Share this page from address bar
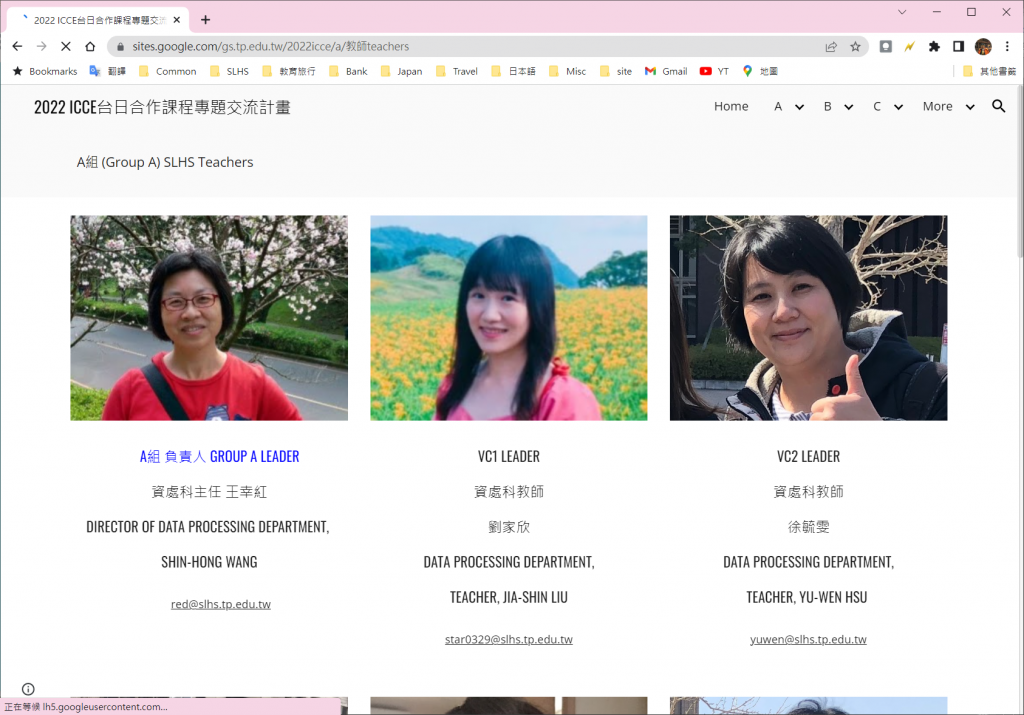 (831, 46)
